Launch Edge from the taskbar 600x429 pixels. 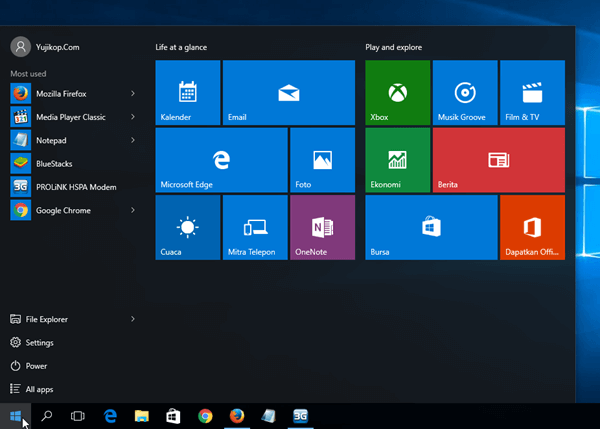(x=110, y=416)
